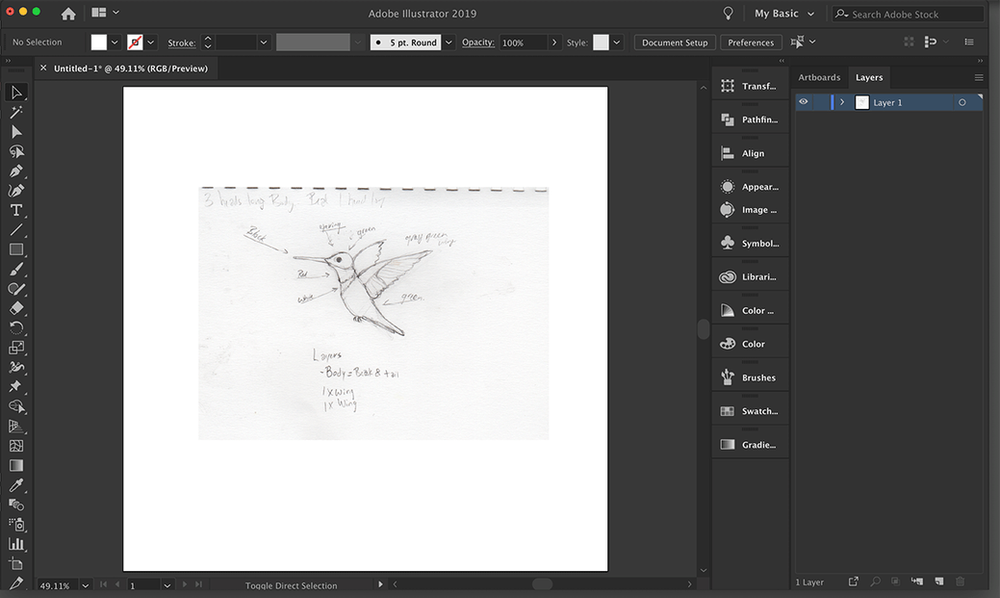Viewport: 1000px width, 598px height.
Task: Click Layer 1 target circle
Action: pos(962,103)
